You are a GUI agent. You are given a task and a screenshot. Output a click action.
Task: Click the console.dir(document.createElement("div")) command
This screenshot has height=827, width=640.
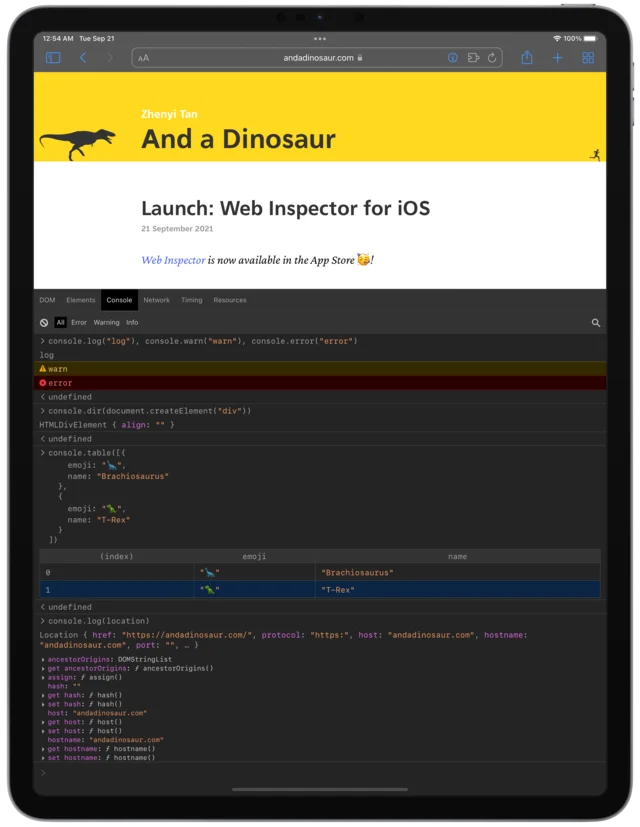click(149, 410)
